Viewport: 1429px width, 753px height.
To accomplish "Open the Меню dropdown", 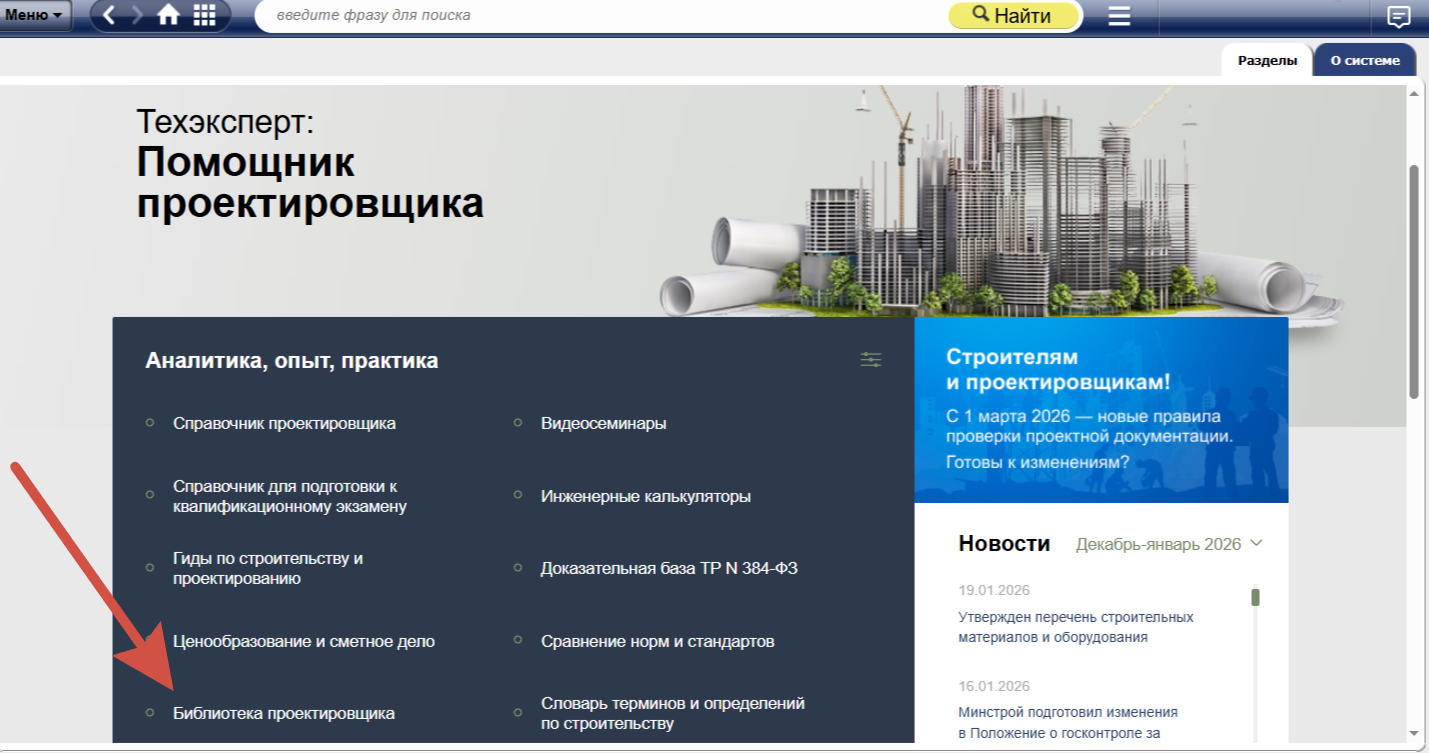I will click(x=35, y=15).
